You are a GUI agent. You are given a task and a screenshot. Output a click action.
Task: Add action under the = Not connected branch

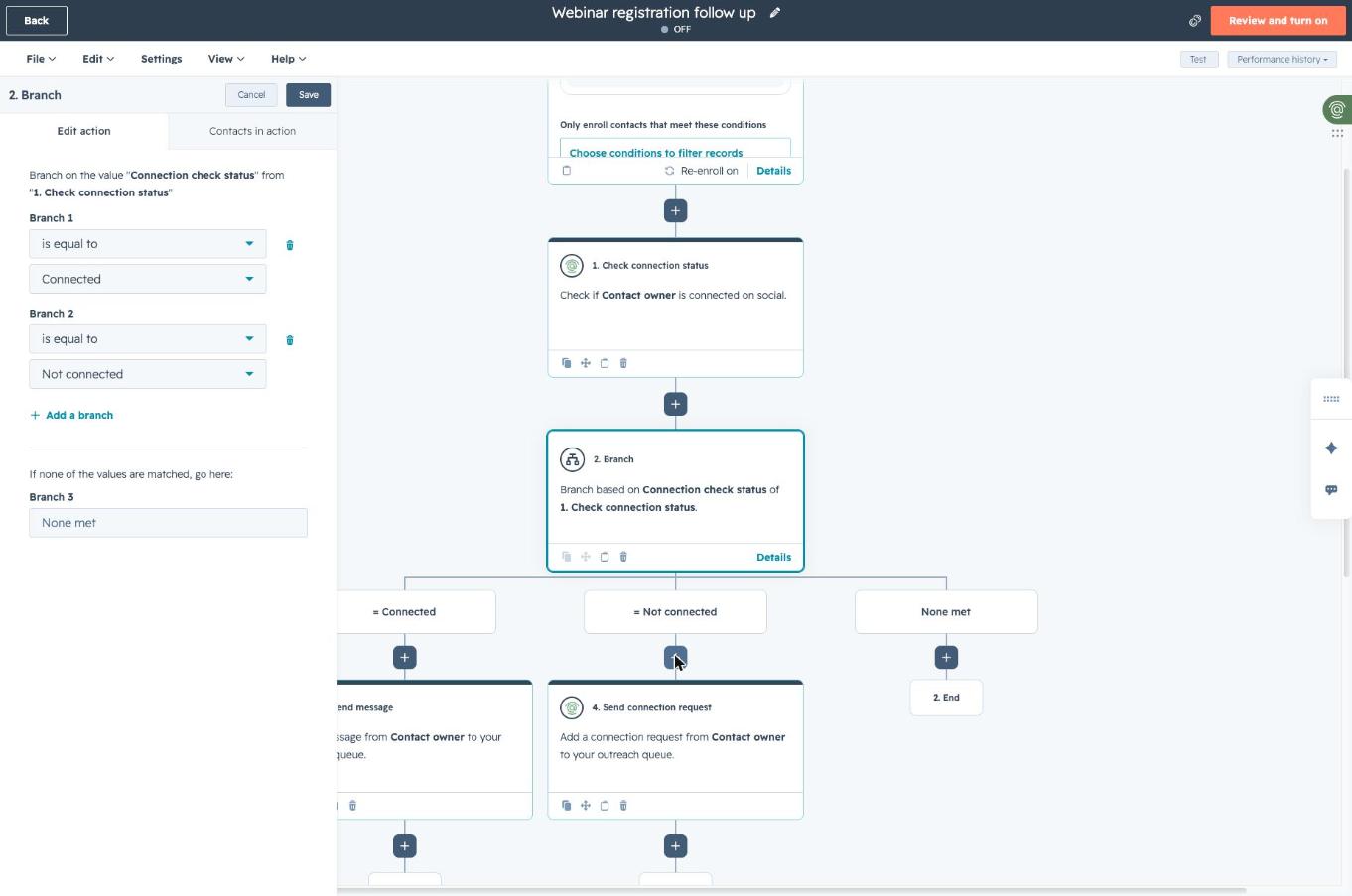coord(675,657)
